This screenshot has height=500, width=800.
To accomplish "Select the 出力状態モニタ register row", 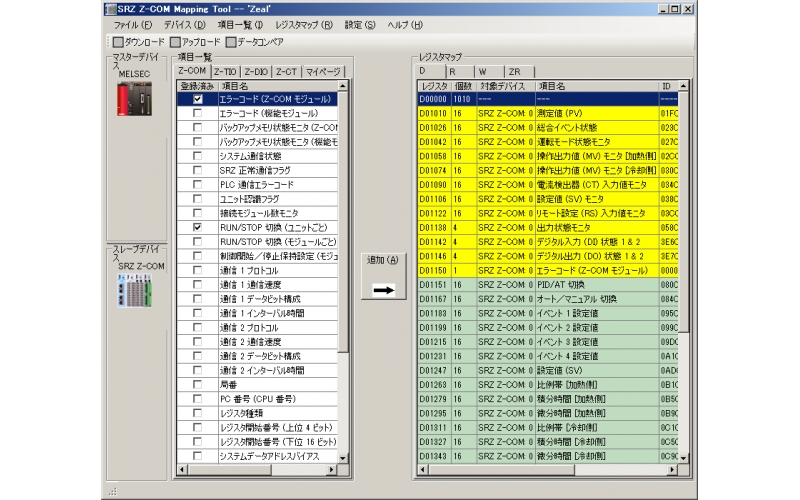I will 548,228.
